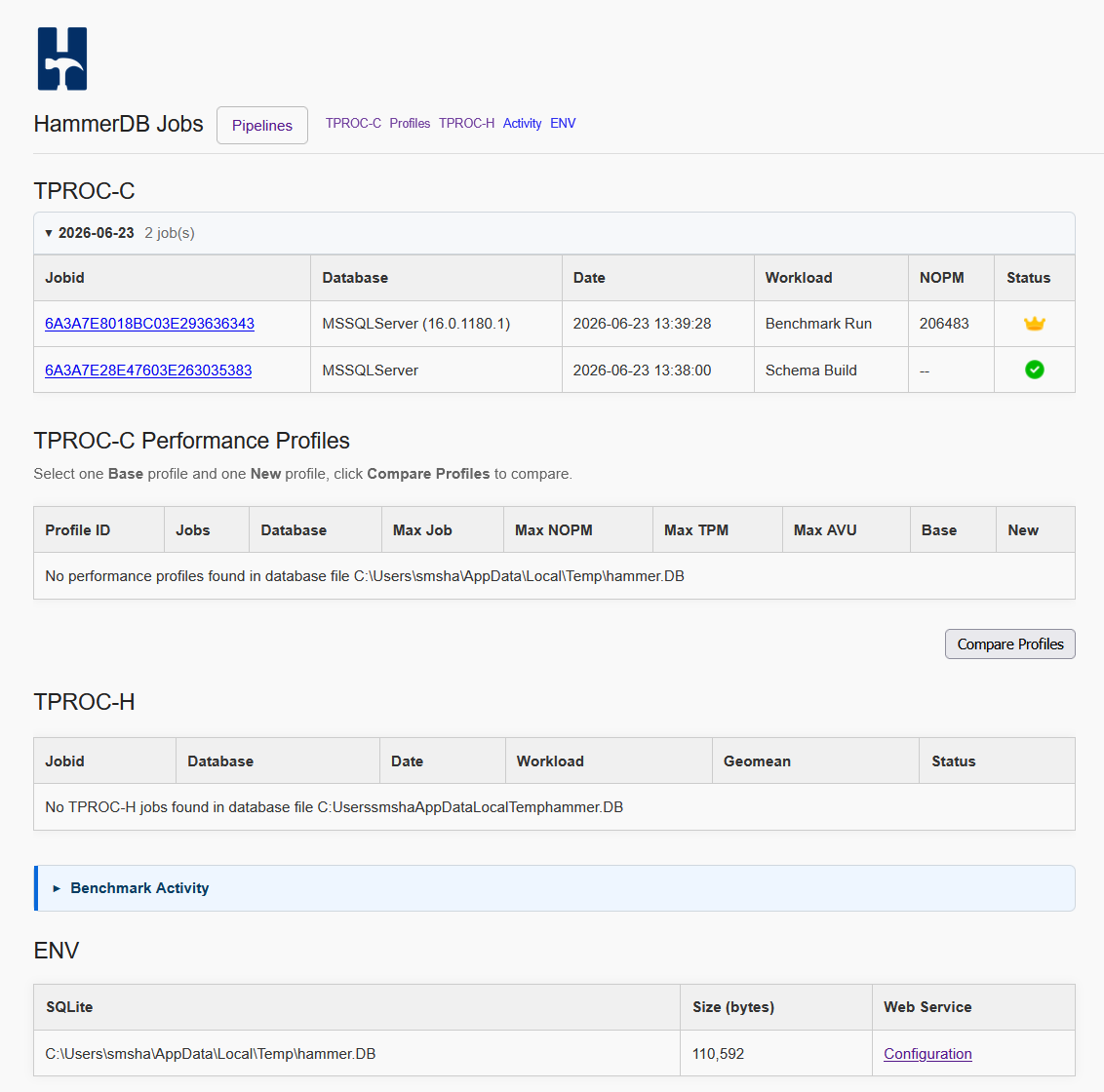Jump to TPROC-C nav link
Image resolution: width=1104 pixels, height=1092 pixels.
tap(353, 123)
